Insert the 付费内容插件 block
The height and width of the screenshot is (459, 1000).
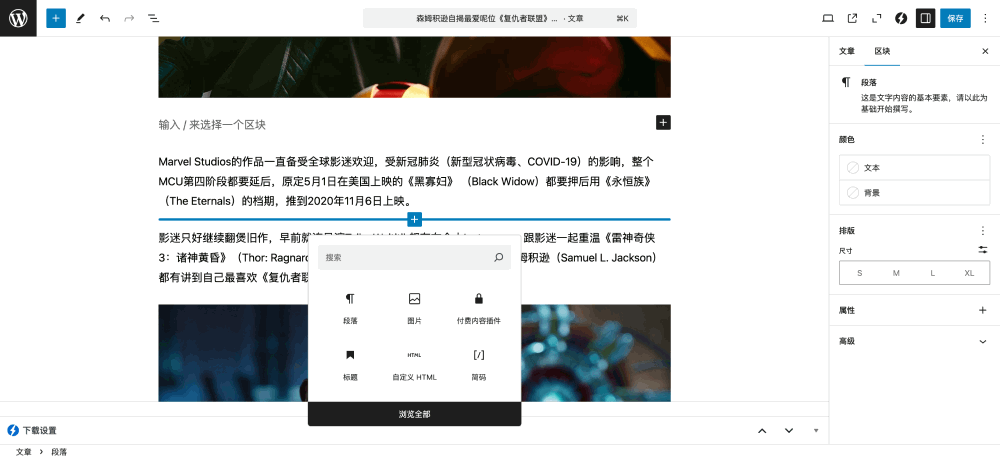pos(479,308)
